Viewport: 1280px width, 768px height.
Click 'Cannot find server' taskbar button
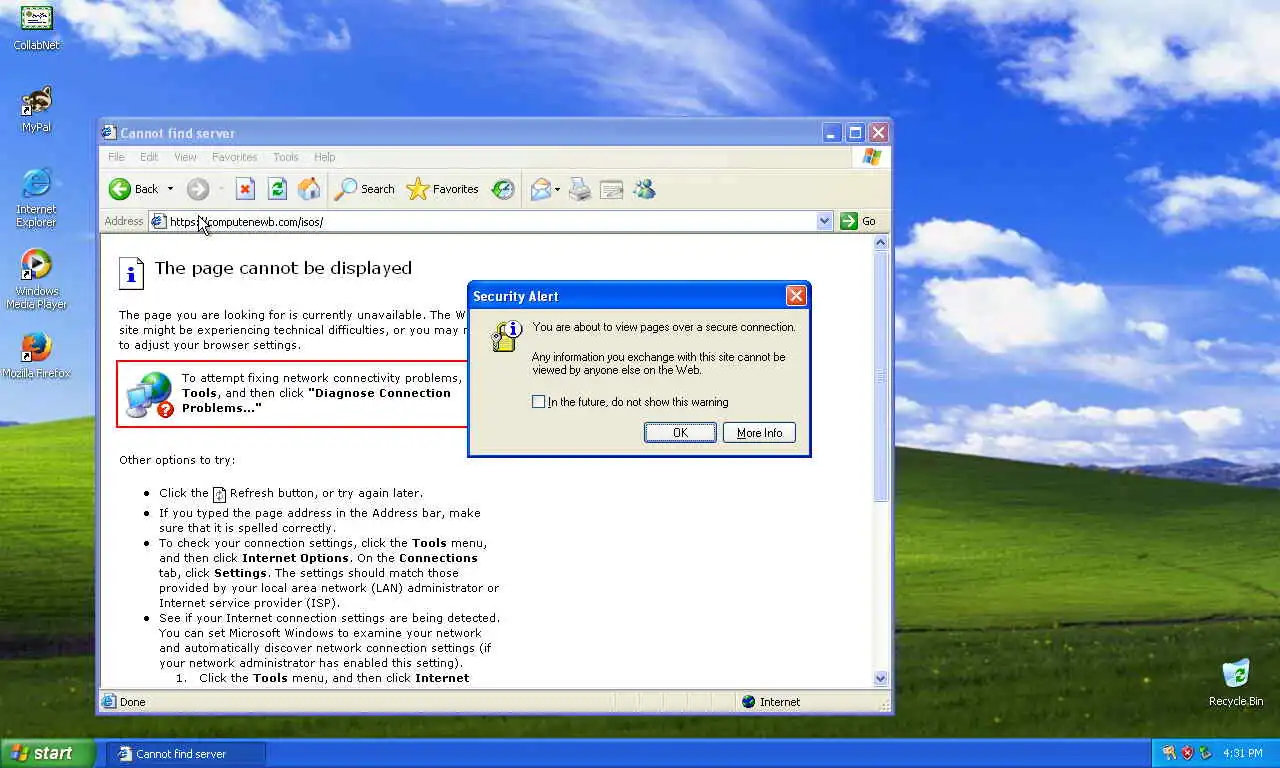click(x=187, y=754)
